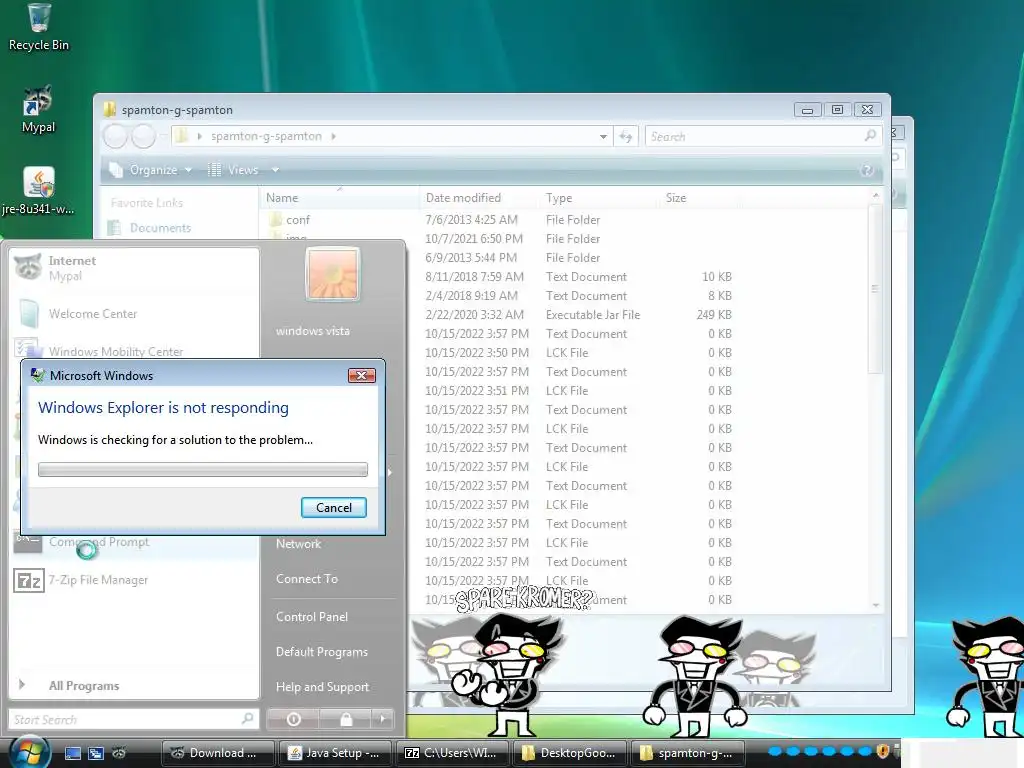
Task: Click the Explorer forward navigation button
Action: pyautogui.click(x=144, y=136)
